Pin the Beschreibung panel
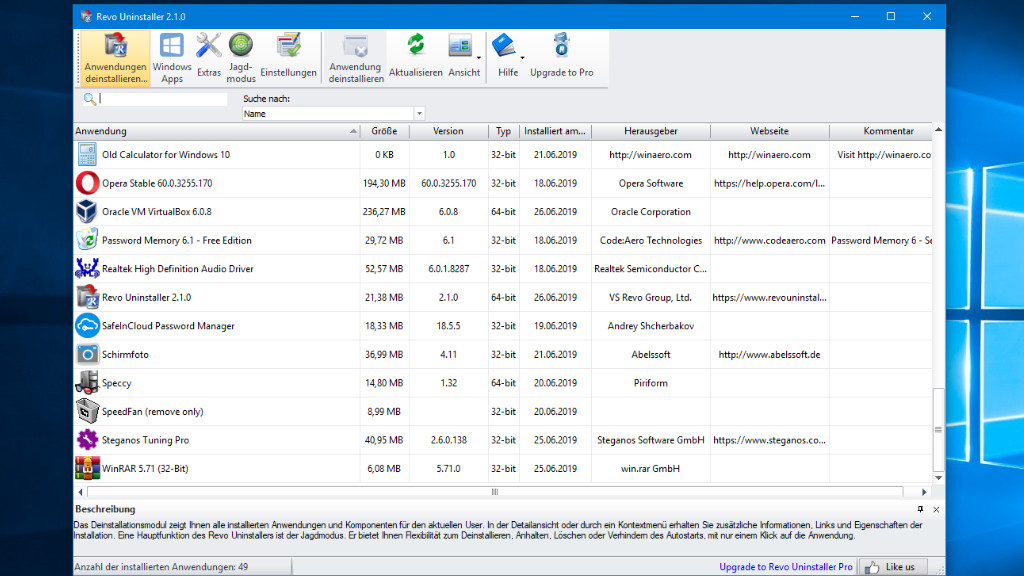Viewport: 1024px width, 576px height. (920, 510)
